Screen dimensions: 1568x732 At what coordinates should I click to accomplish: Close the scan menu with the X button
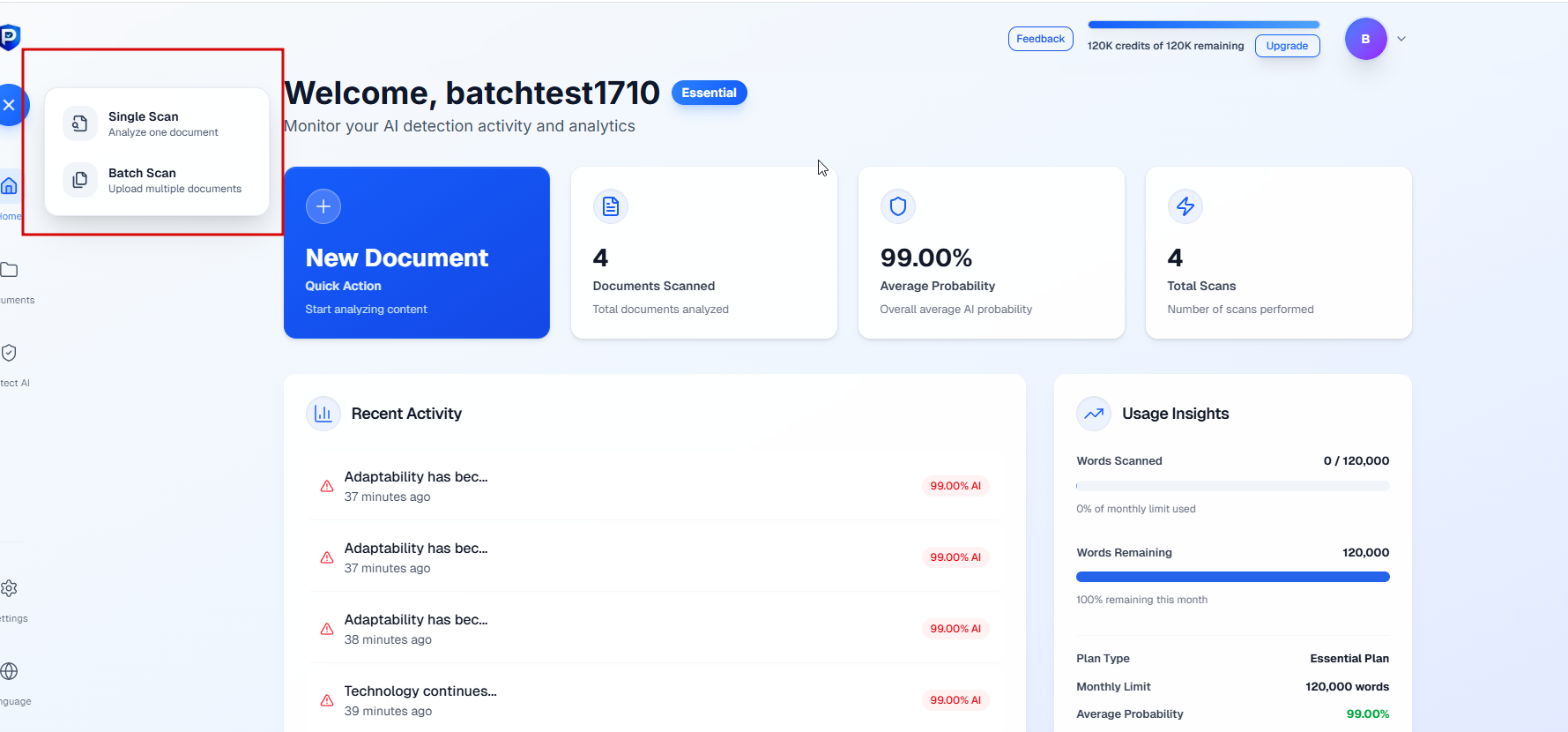[x=10, y=105]
